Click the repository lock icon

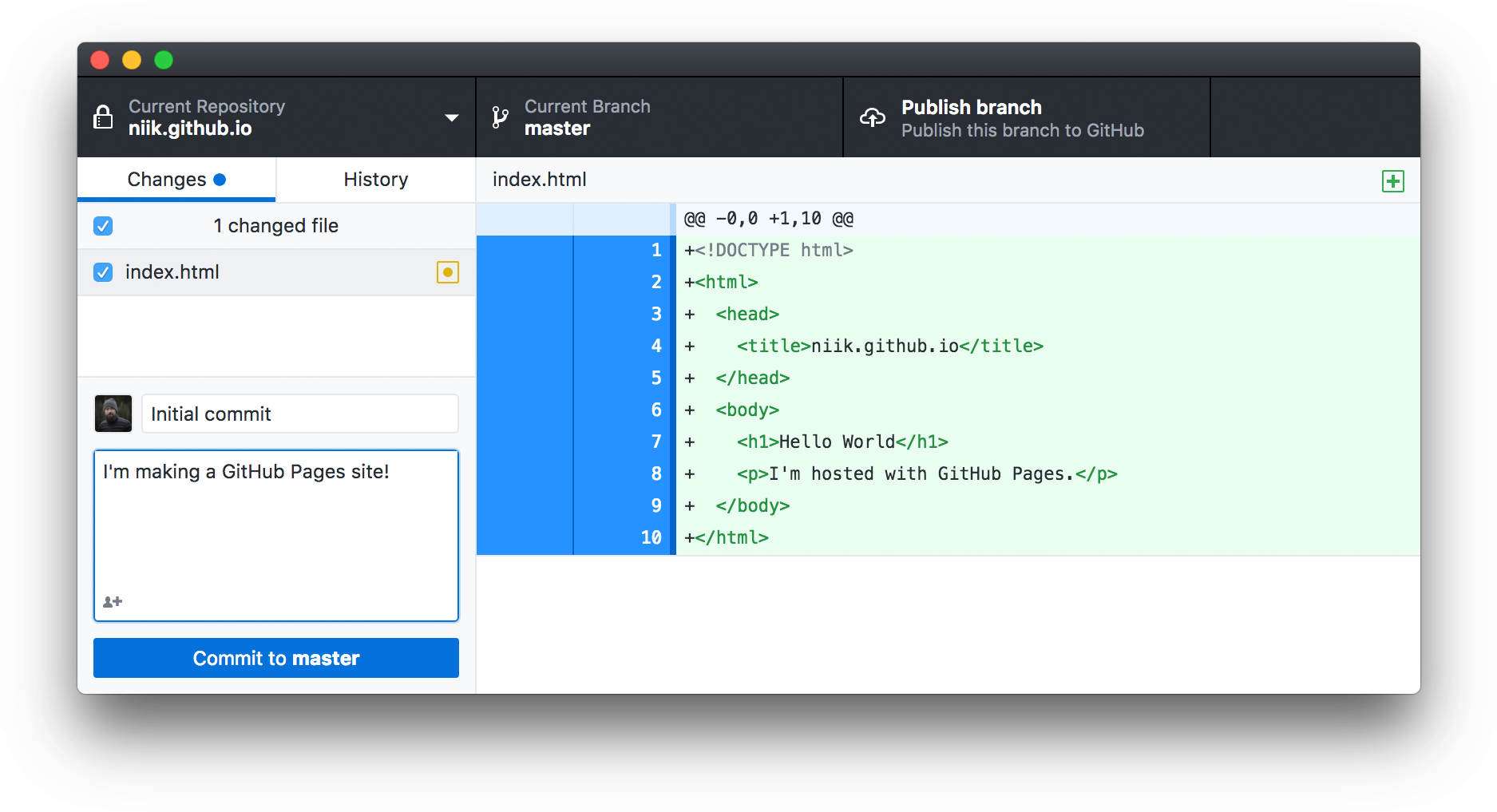[x=103, y=117]
